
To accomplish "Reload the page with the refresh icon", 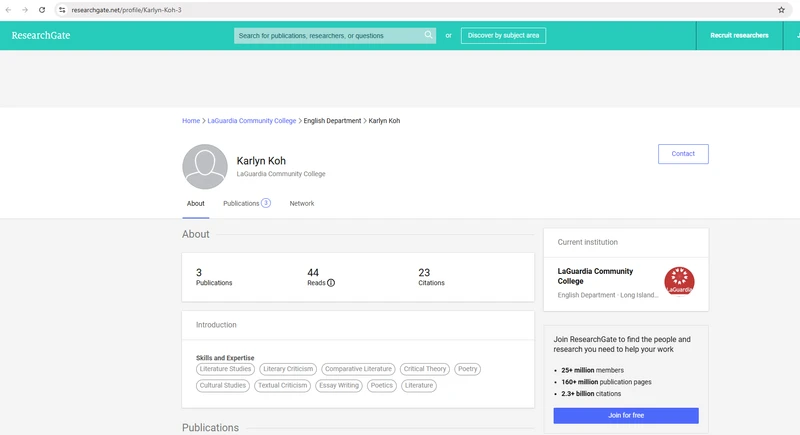I will [42, 10].
